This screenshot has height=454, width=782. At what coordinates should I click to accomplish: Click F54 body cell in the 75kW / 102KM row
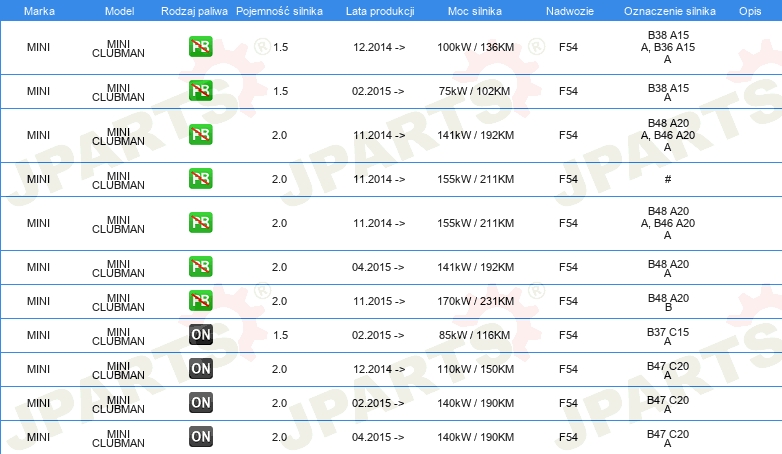coord(568,91)
